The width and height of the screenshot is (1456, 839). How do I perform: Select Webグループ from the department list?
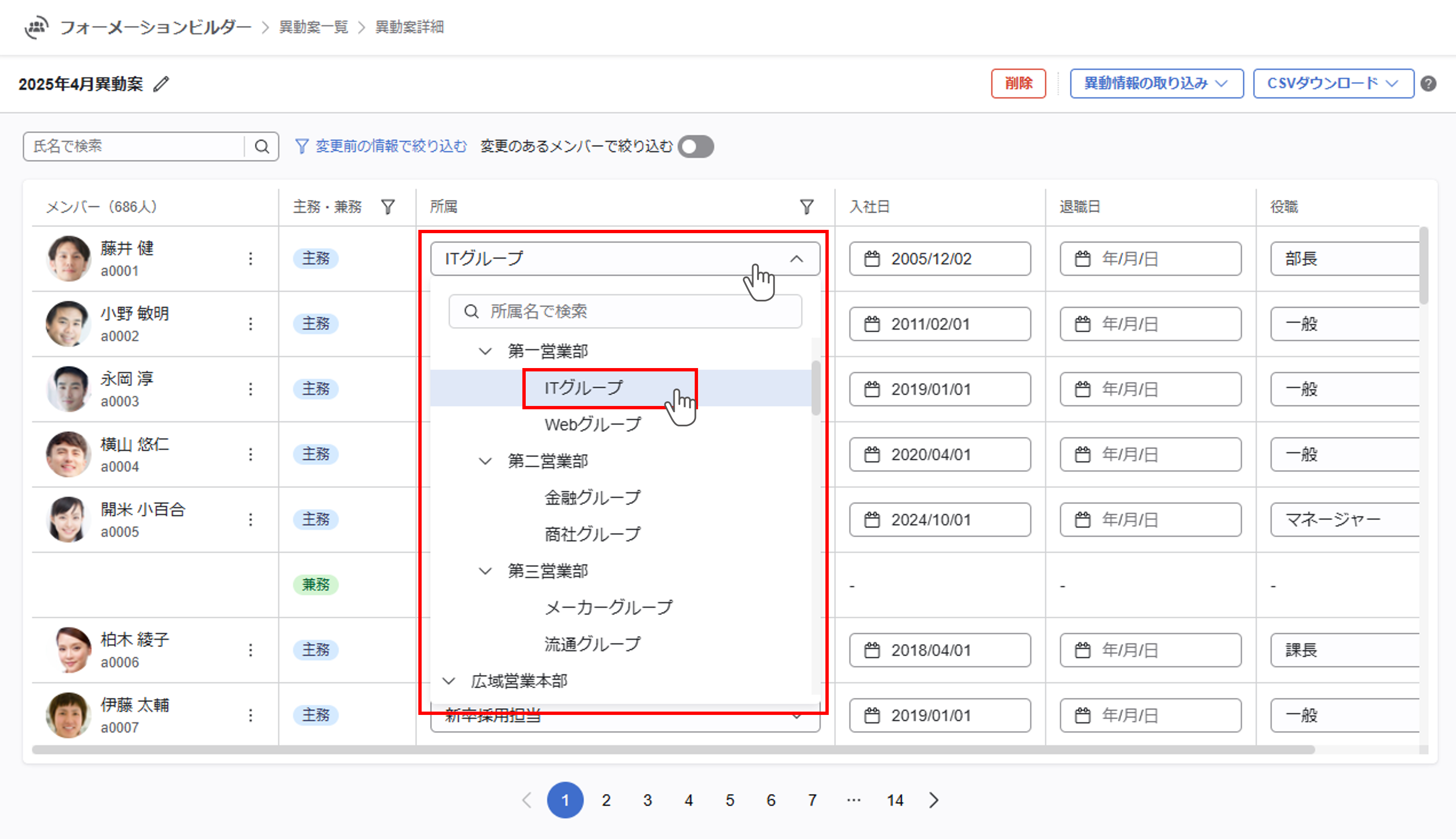coord(592,425)
